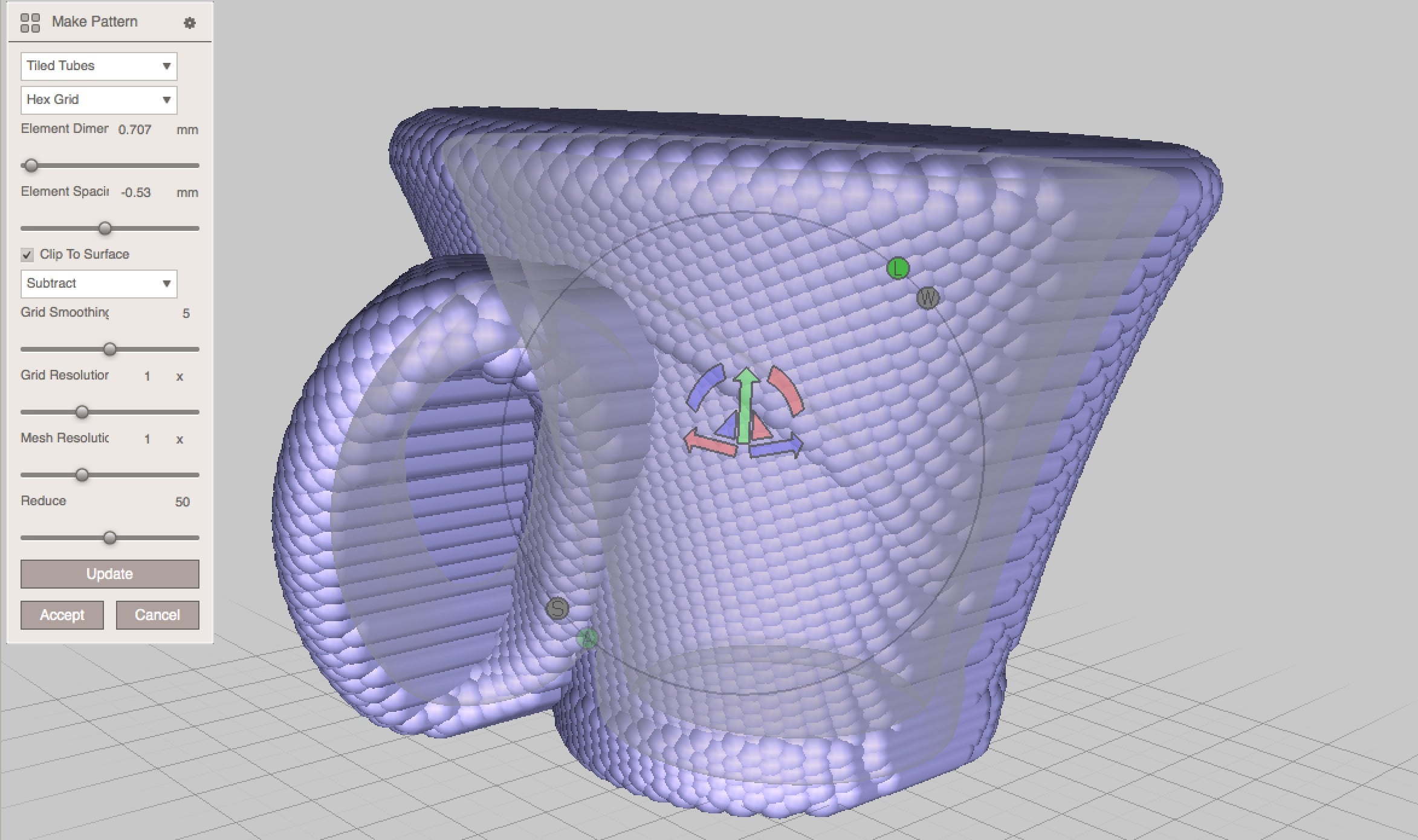Click the Make Pattern four-squares icon
This screenshot has width=1418, height=840.
coord(30,23)
